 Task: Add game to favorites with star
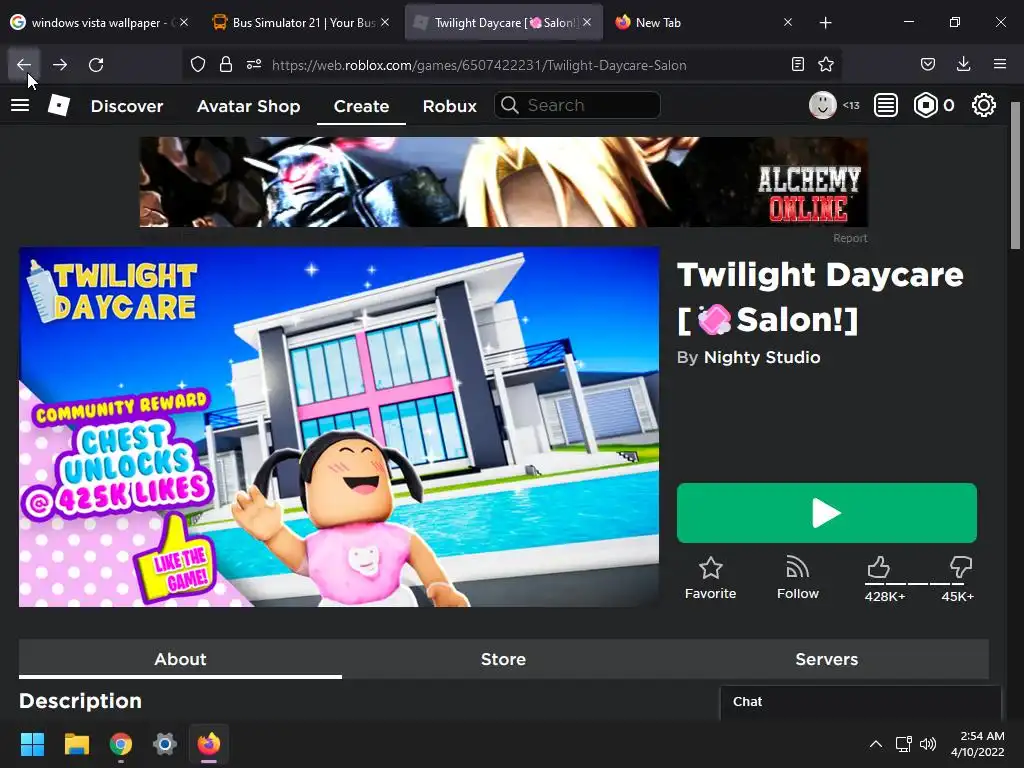pyautogui.click(x=711, y=568)
